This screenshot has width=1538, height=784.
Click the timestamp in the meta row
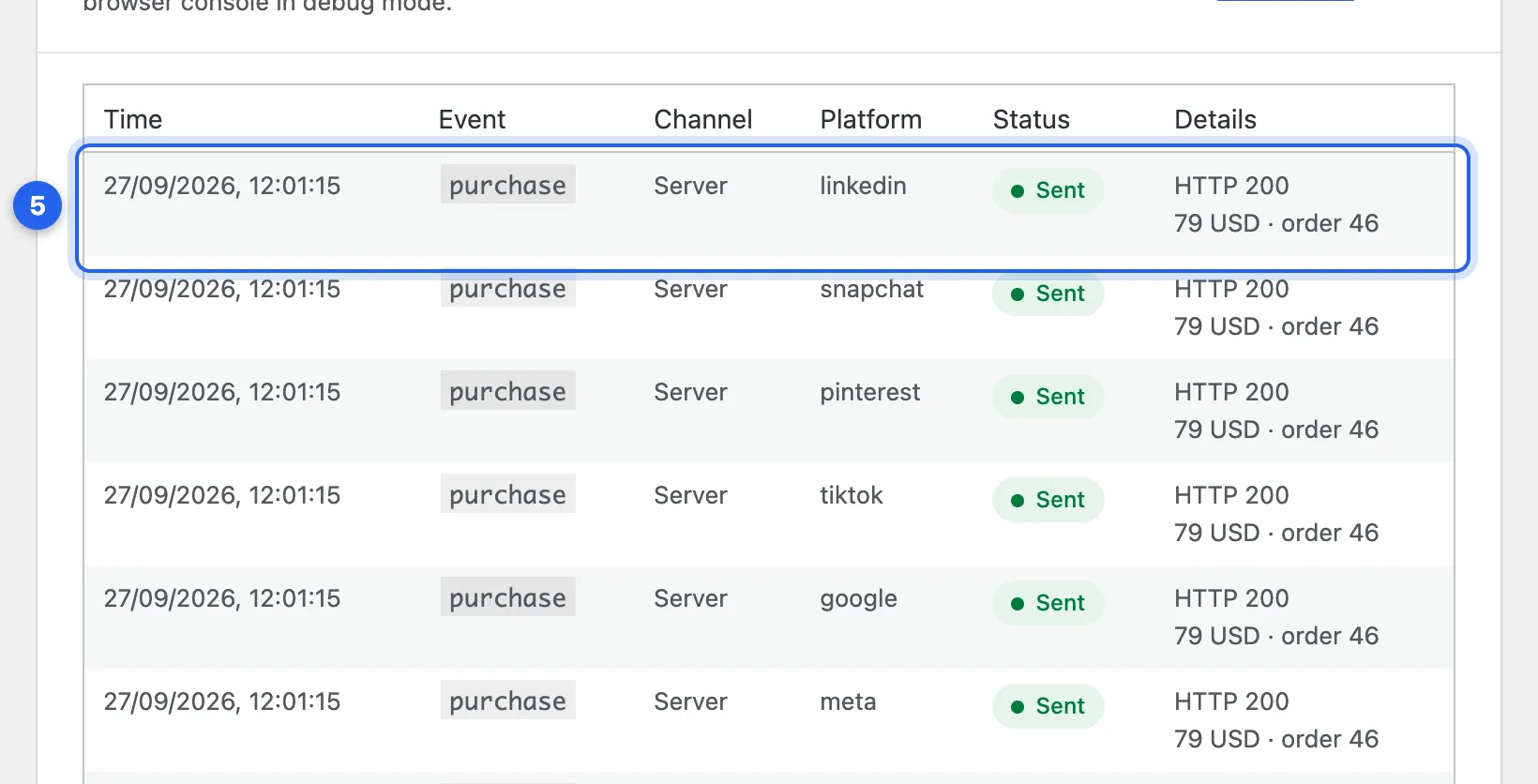(222, 701)
